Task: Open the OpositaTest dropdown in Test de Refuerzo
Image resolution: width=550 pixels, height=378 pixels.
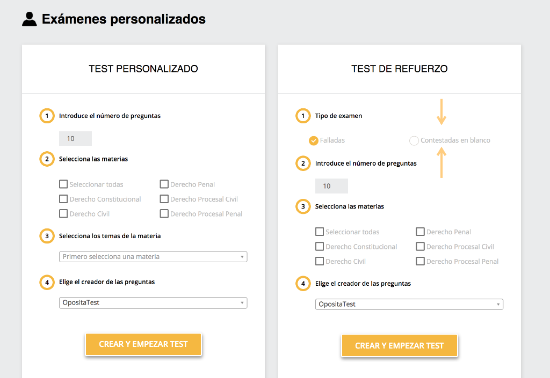Action: [x=409, y=304]
